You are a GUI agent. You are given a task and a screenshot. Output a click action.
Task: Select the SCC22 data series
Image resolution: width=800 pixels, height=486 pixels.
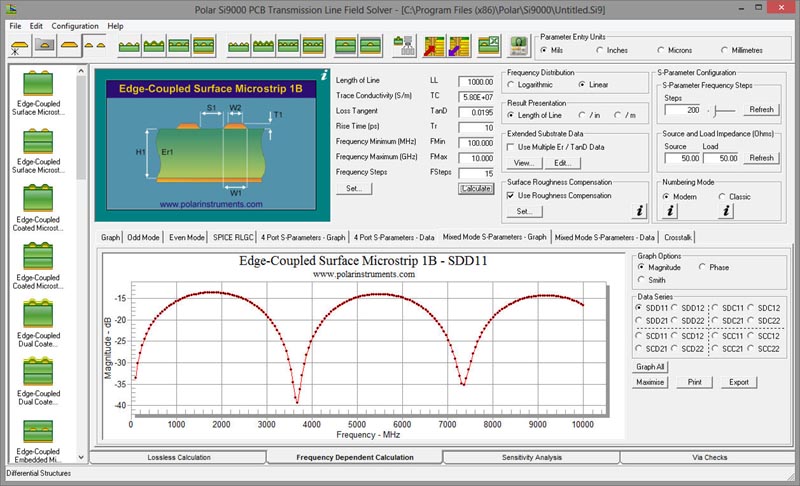point(764,349)
